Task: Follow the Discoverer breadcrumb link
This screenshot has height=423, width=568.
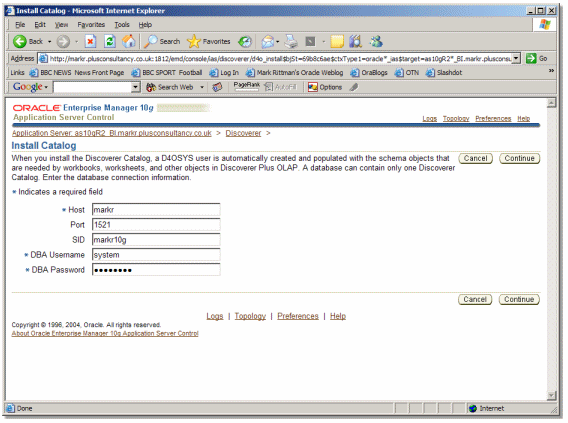Action: point(243,133)
